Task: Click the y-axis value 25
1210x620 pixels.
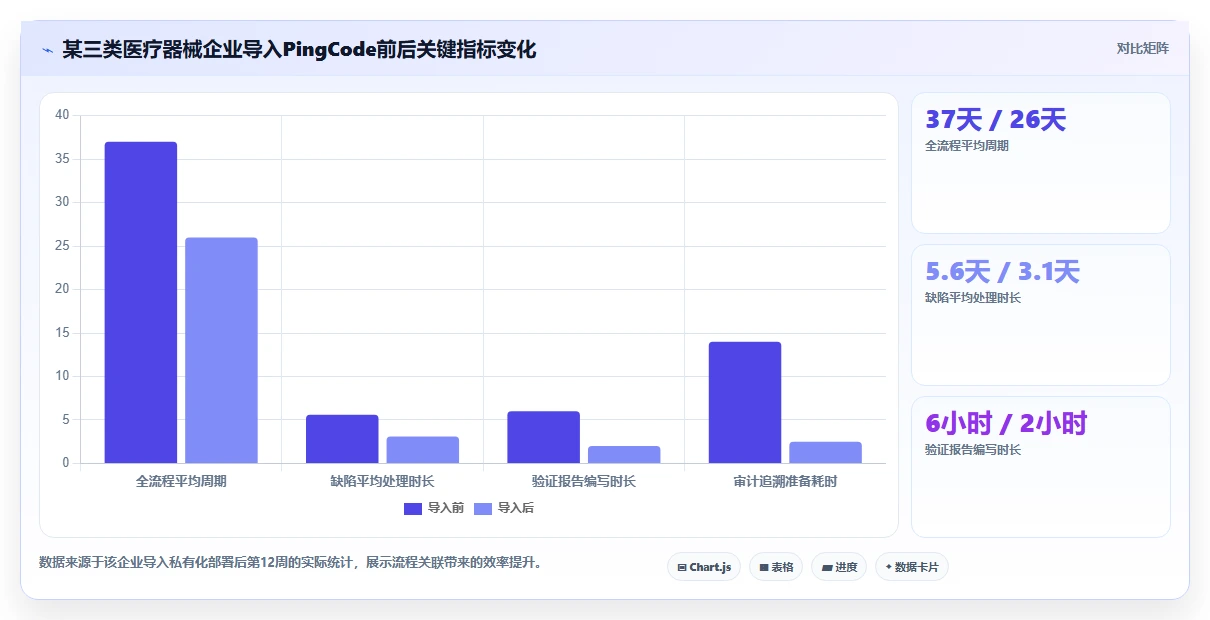Action: pos(62,246)
